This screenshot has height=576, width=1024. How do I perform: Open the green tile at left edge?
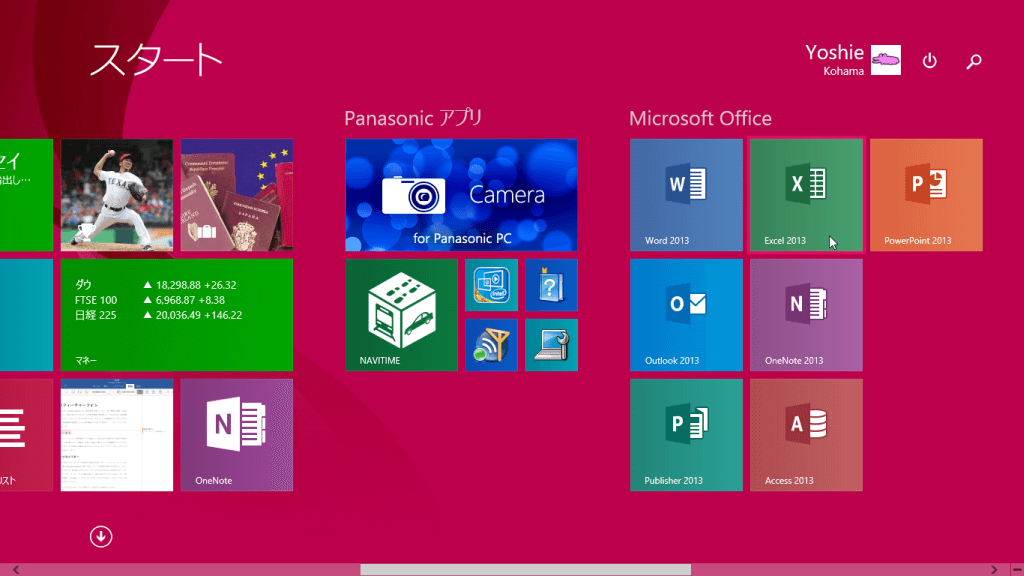point(26,195)
